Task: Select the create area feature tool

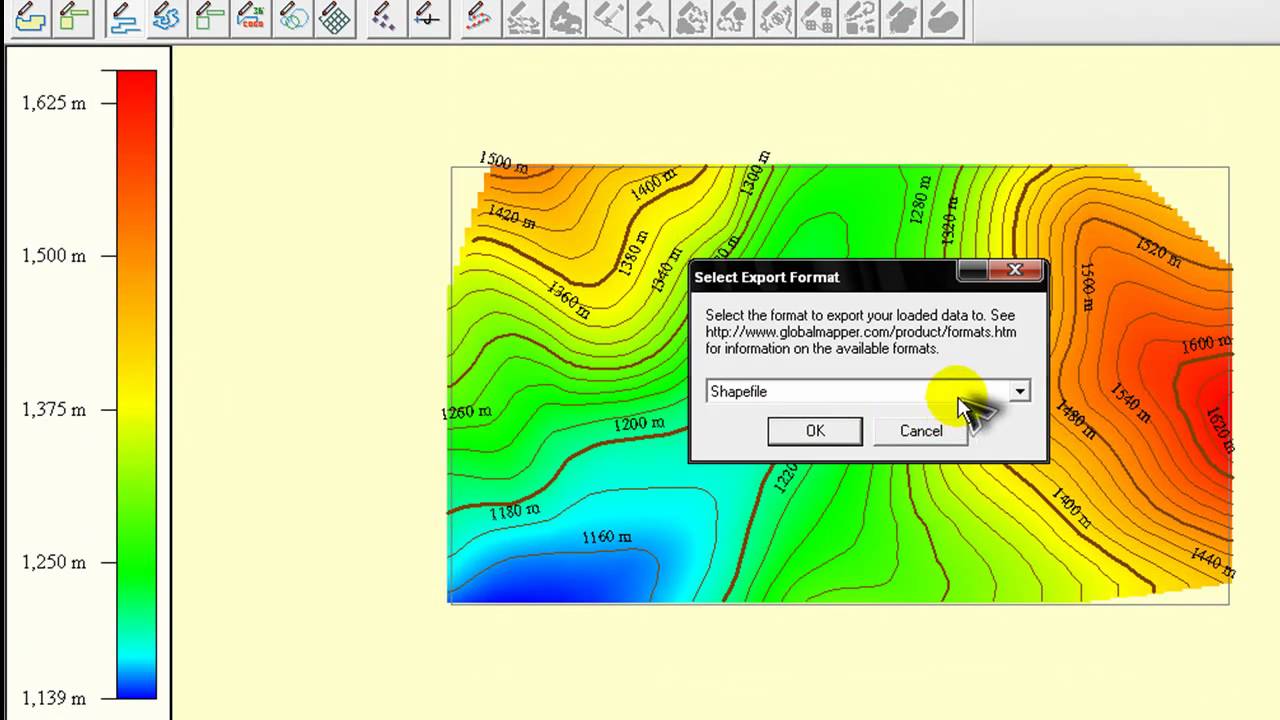Action: pyautogui.click(x=30, y=17)
